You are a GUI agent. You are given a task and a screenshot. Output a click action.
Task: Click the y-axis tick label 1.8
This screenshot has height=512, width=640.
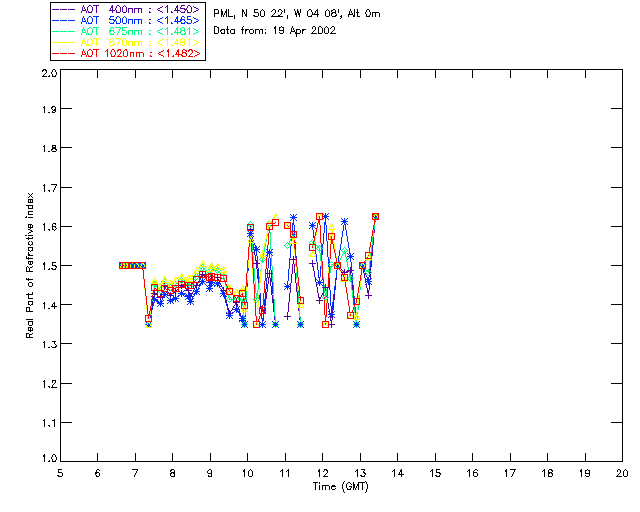click(x=49, y=148)
